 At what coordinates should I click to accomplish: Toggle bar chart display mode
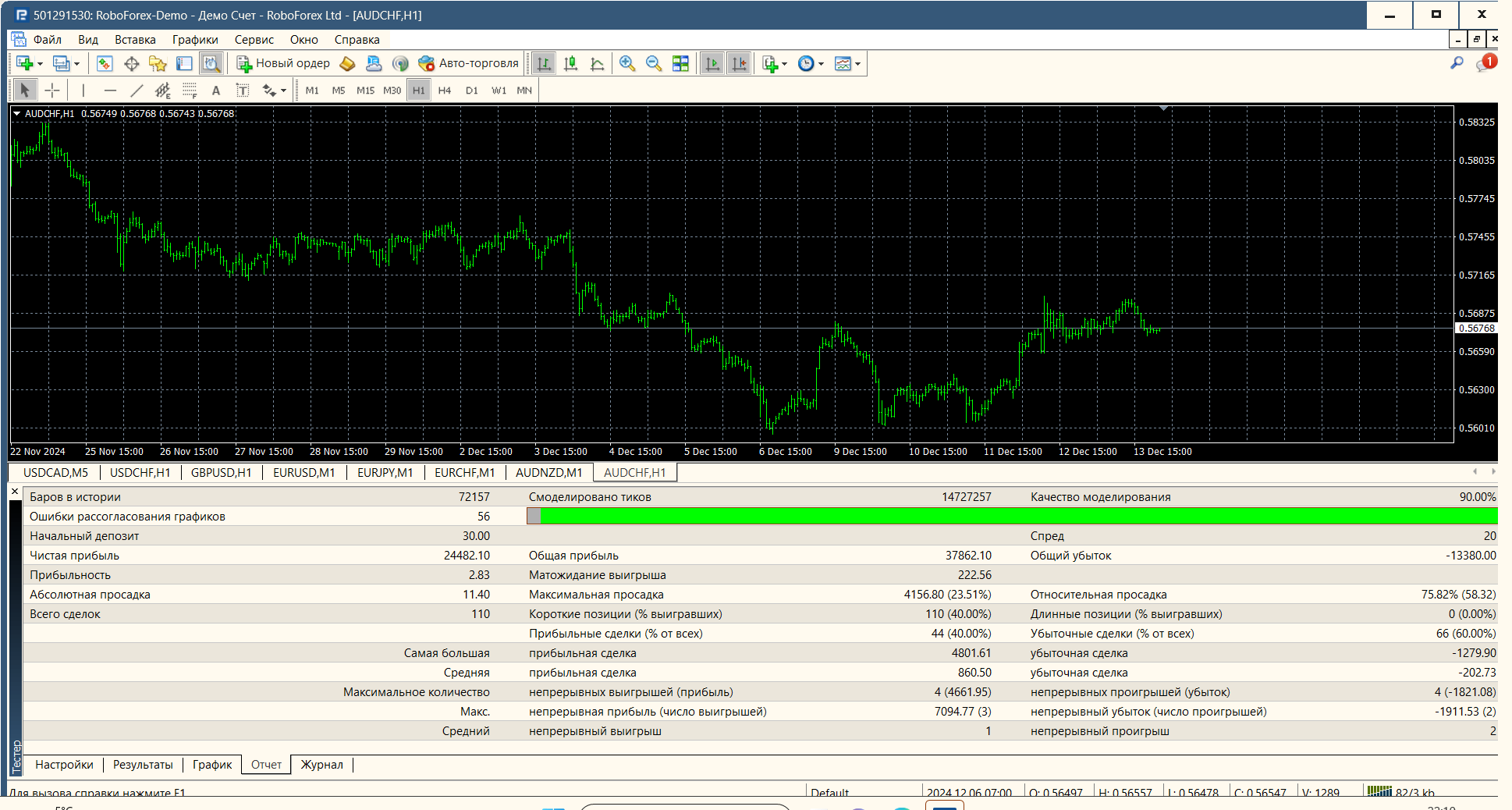click(x=544, y=63)
